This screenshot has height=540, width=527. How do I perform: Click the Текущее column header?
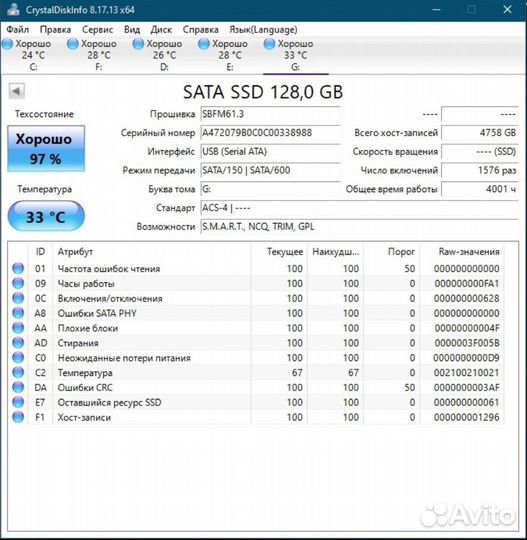pyautogui.click(x=279, y=252)
